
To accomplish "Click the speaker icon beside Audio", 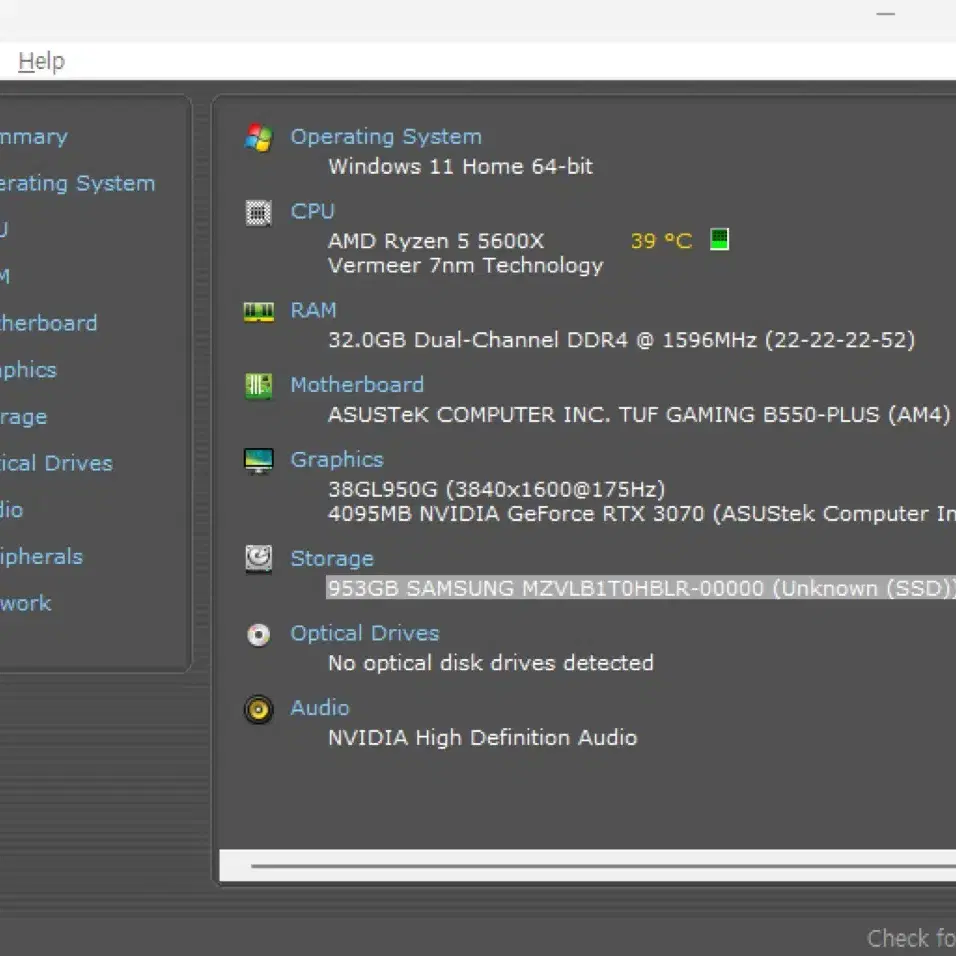I will tap(259, 709).
